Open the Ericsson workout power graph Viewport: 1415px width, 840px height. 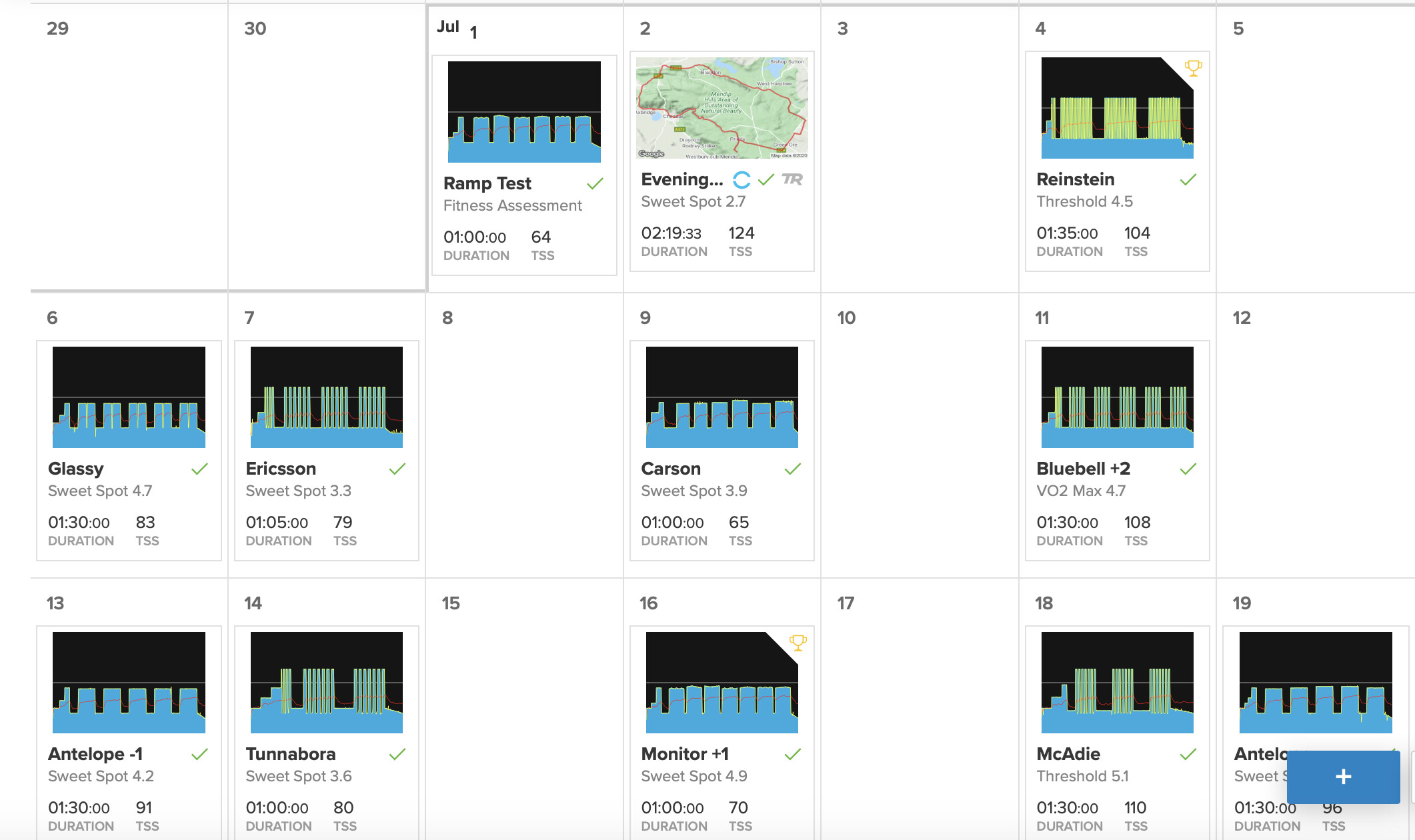[326, 397]
